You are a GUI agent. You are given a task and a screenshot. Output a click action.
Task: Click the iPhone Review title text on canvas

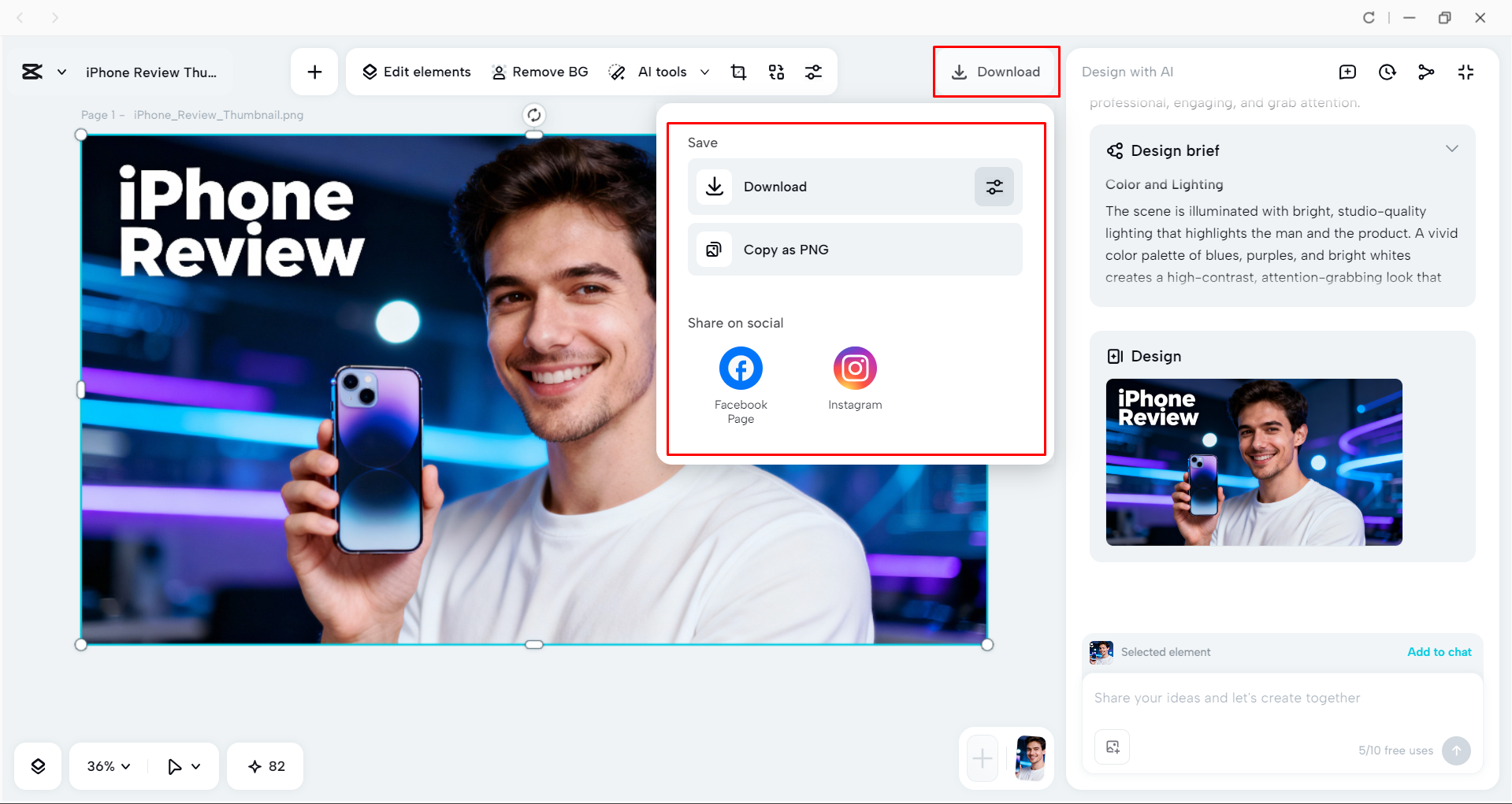click(240, 222)
